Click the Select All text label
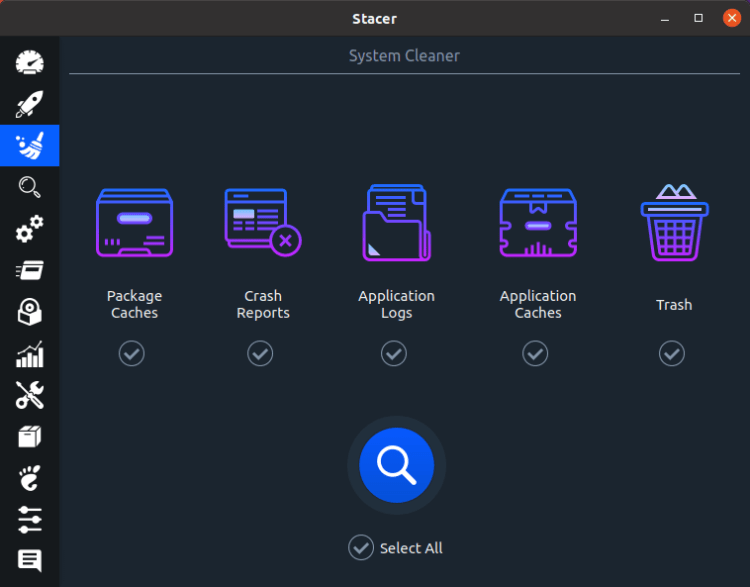The width and height of the screenshot is (750, 587). click(x=411, y=548)
